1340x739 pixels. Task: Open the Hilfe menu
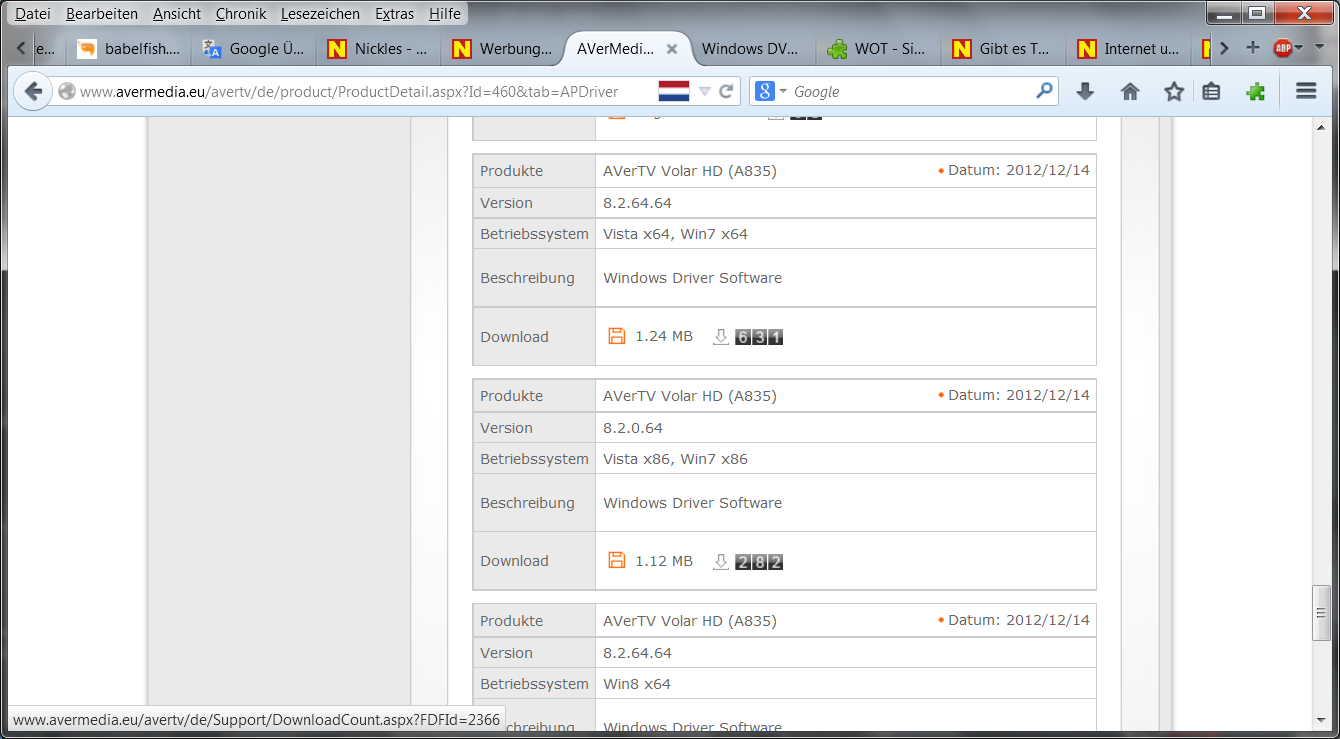click(445, 14)
